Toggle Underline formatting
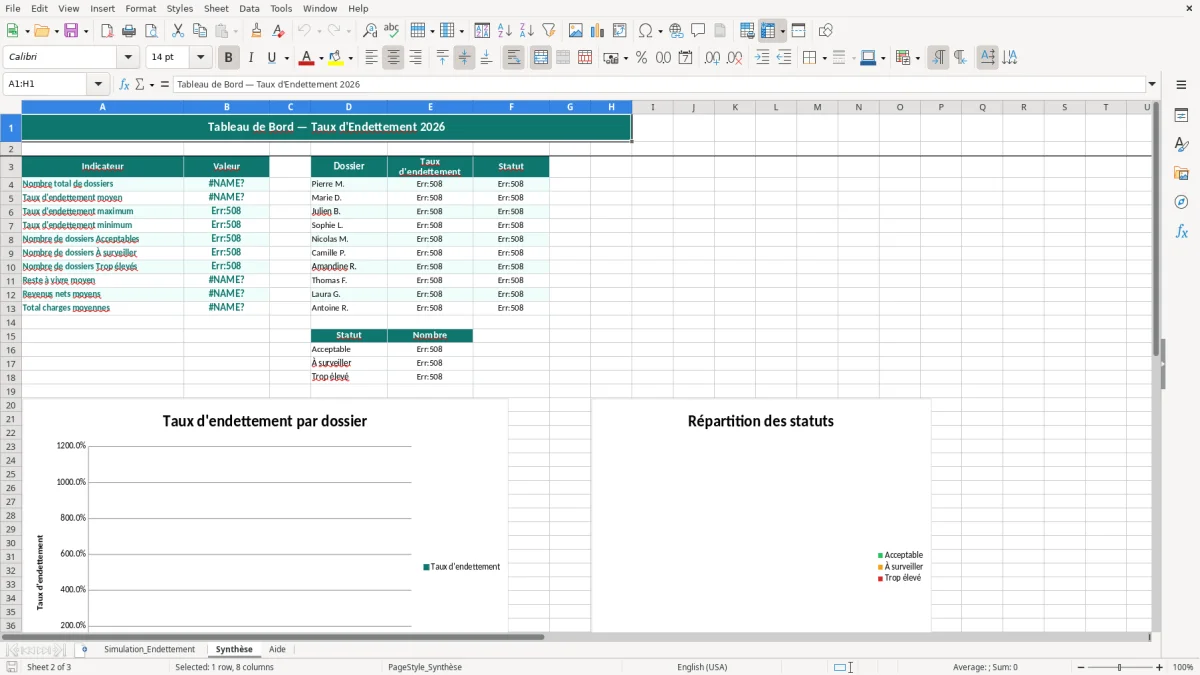The image size is (1200, 675). (x=271, y=58)
